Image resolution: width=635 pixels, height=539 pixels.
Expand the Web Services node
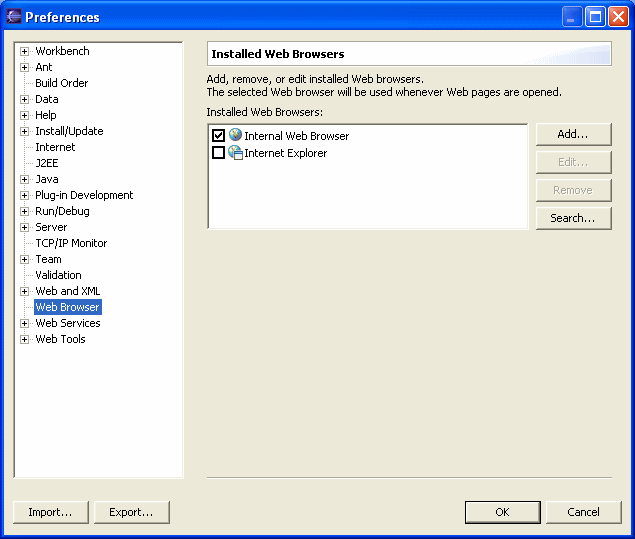pyautogui.click(x=24, y=323)
